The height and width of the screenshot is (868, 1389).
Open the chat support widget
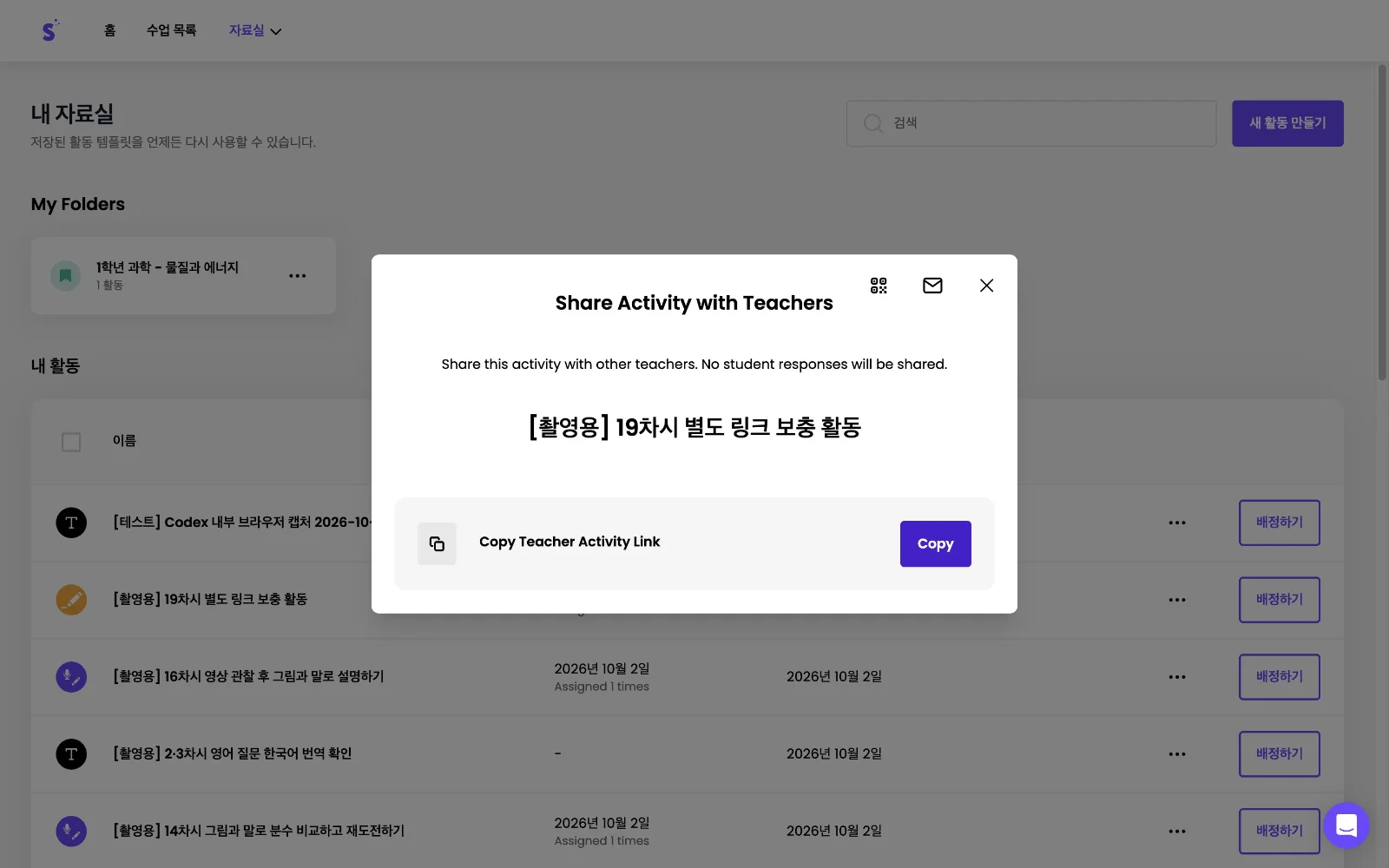[x=1346, y=825]
